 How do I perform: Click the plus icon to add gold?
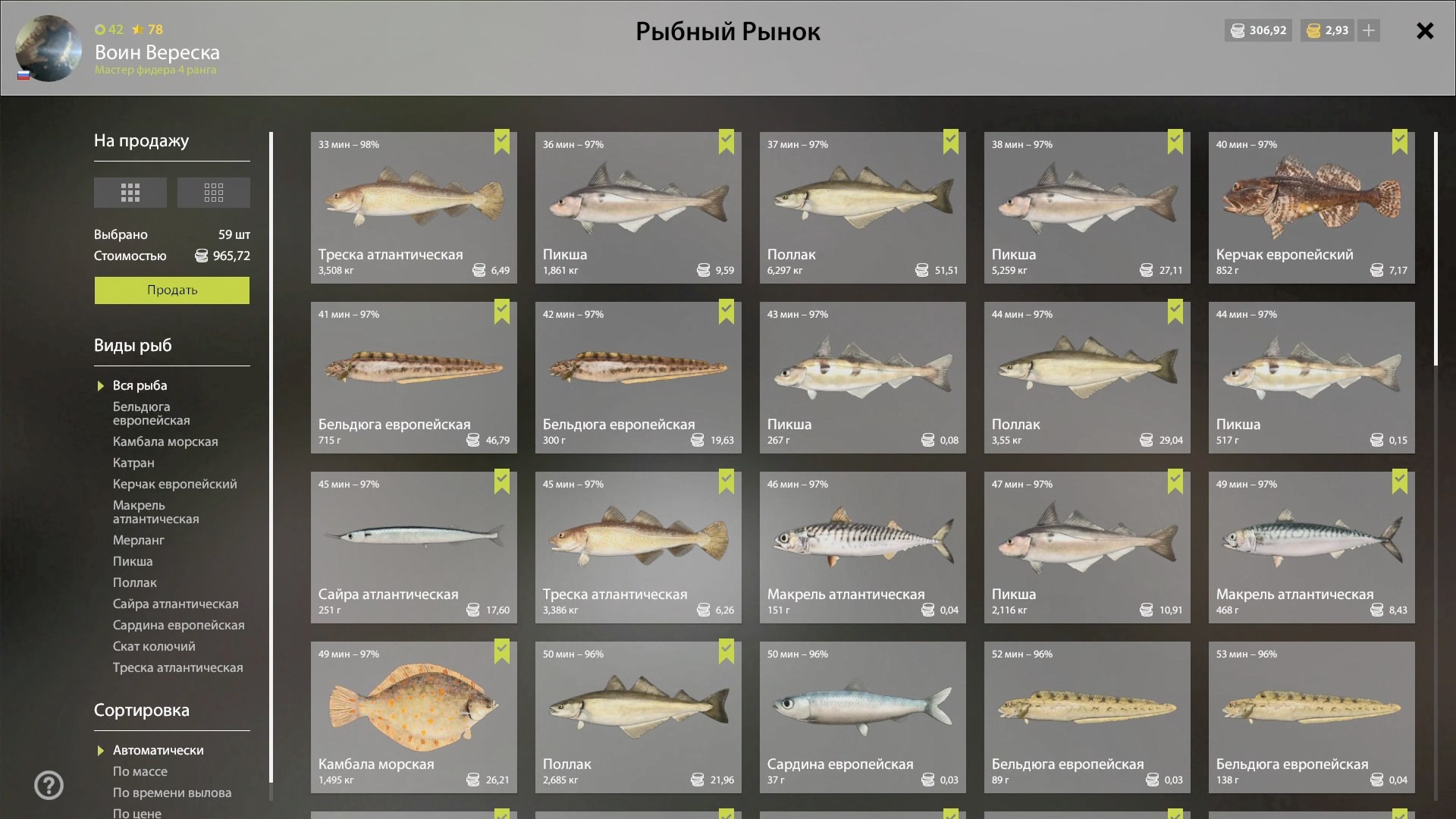click(1369, 30)
